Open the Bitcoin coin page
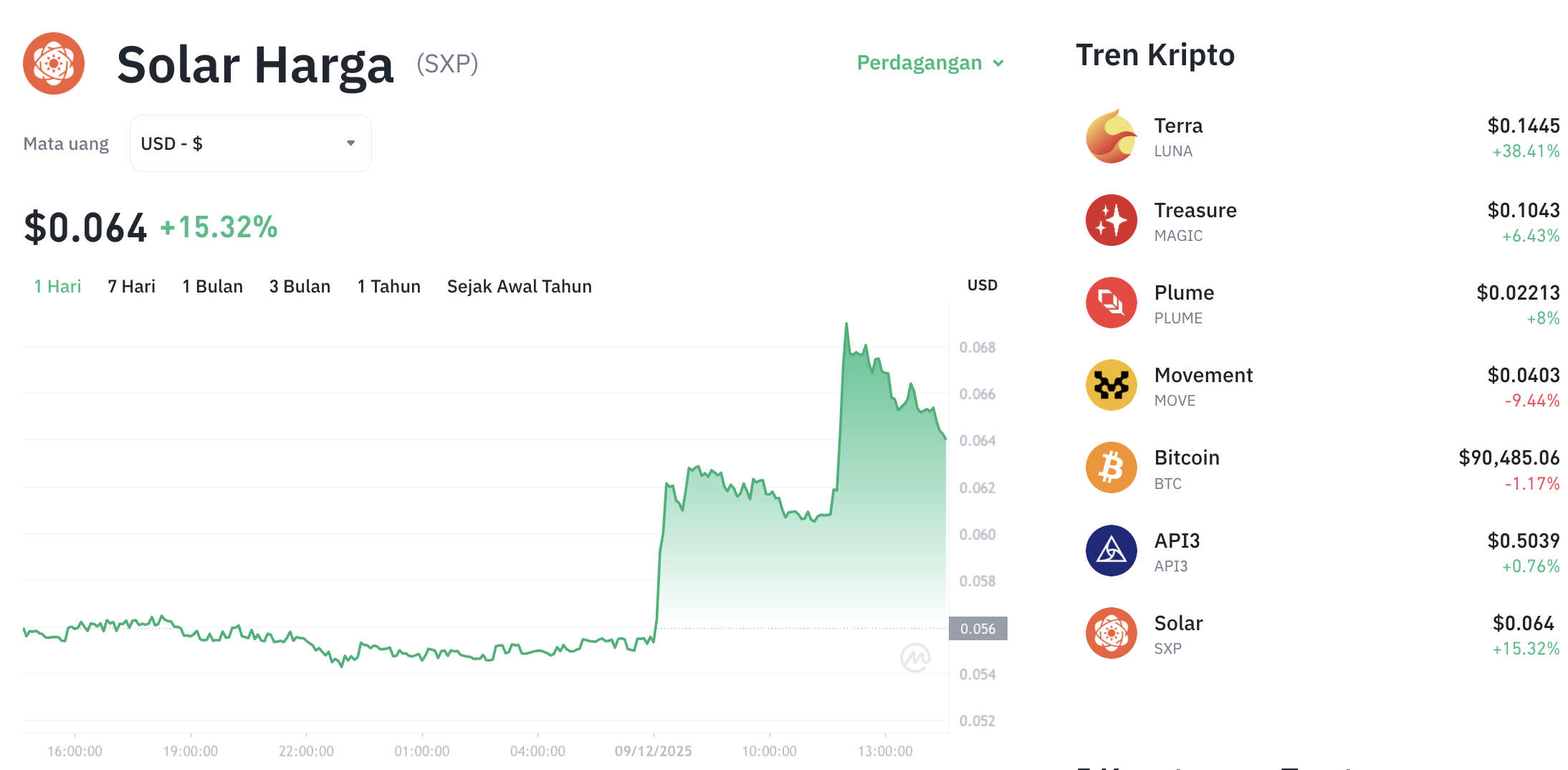 (1187, 457)
